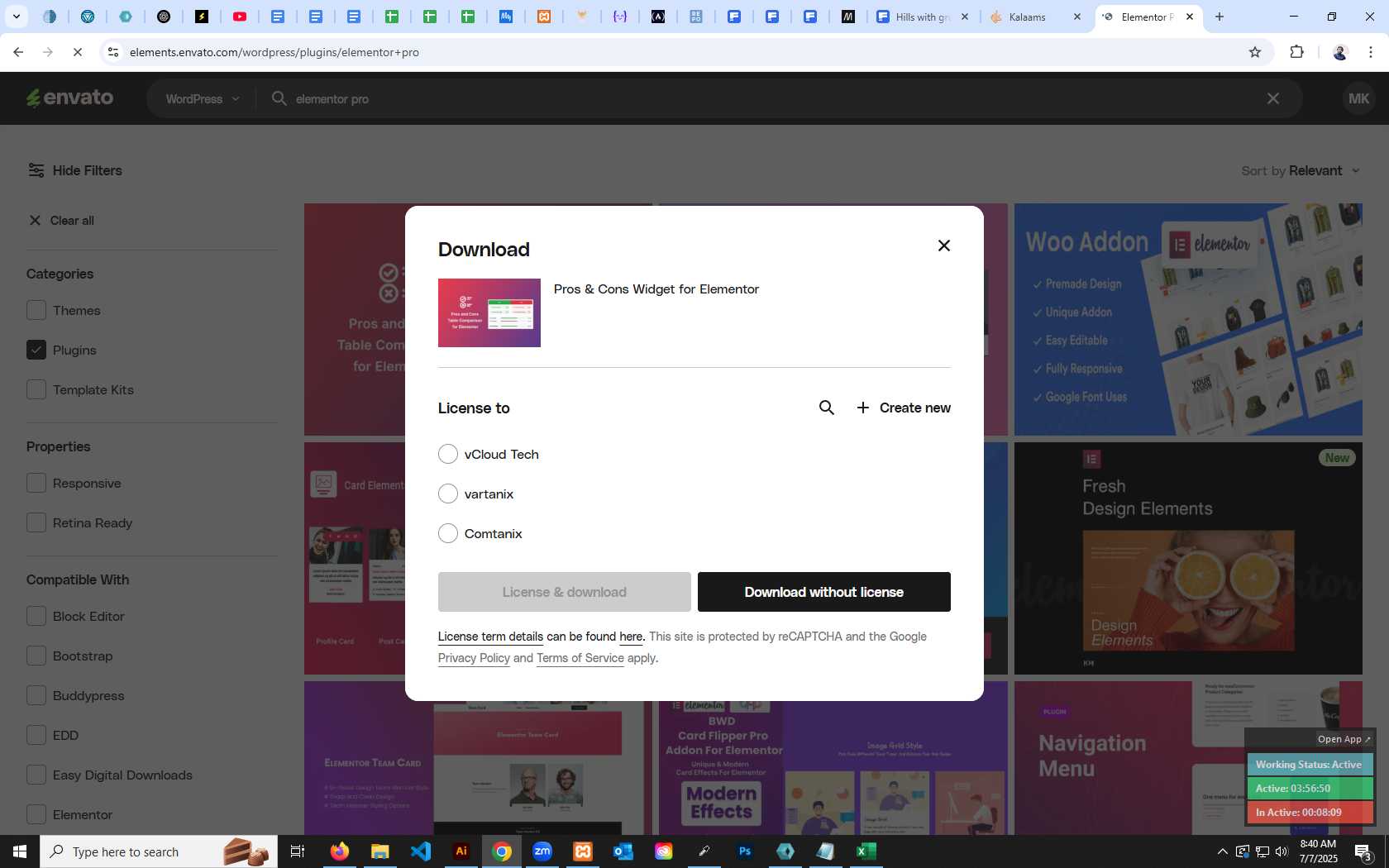Close the Kalaams tab

pyautogui.click(x=1076, y=17)
